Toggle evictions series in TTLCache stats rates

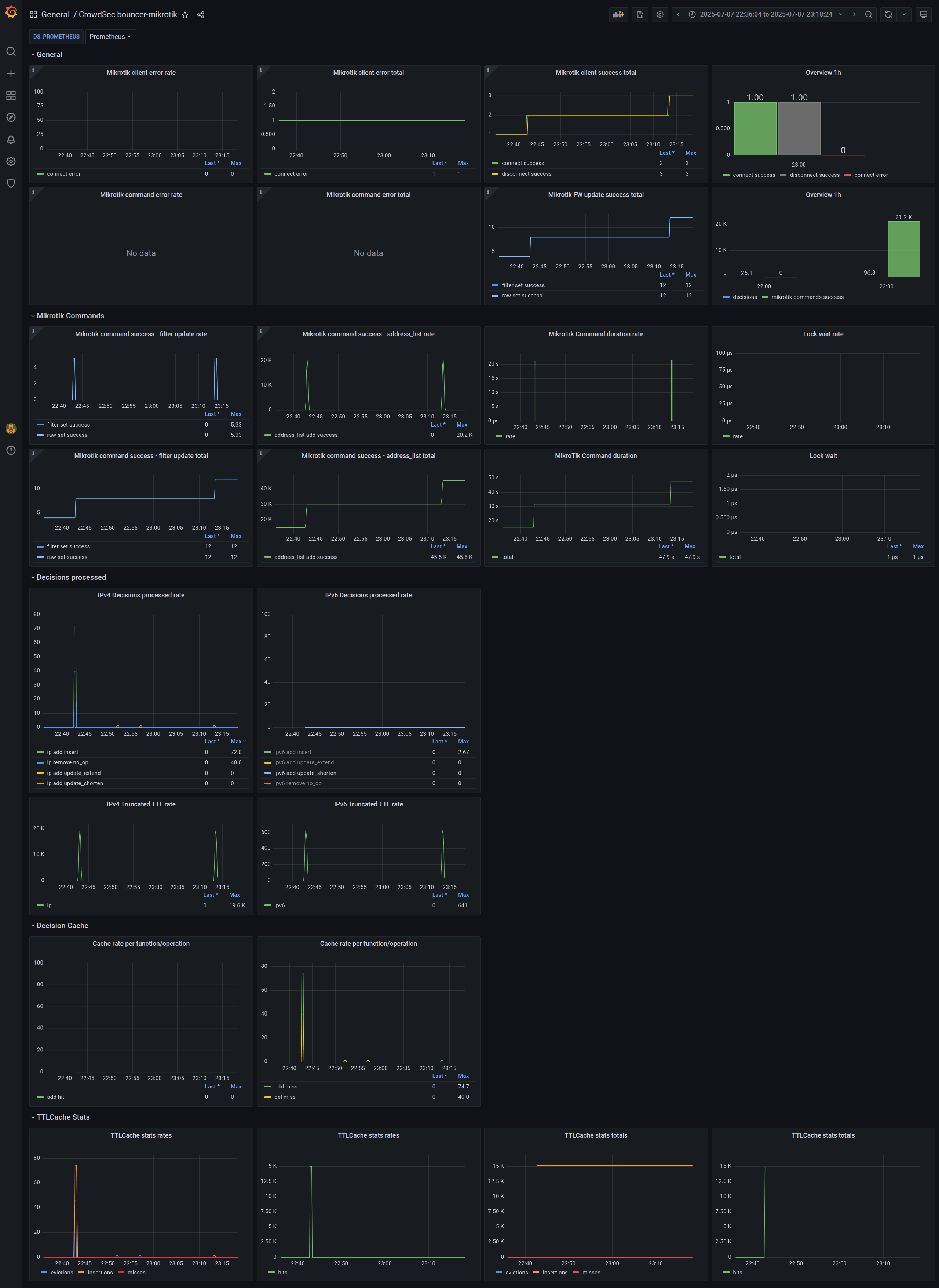point(61,1273)
